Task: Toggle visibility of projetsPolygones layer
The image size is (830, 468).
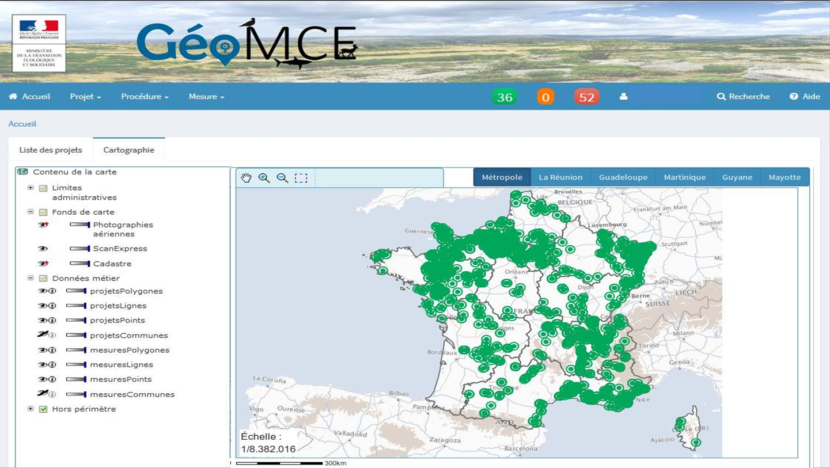Action: 43,291
